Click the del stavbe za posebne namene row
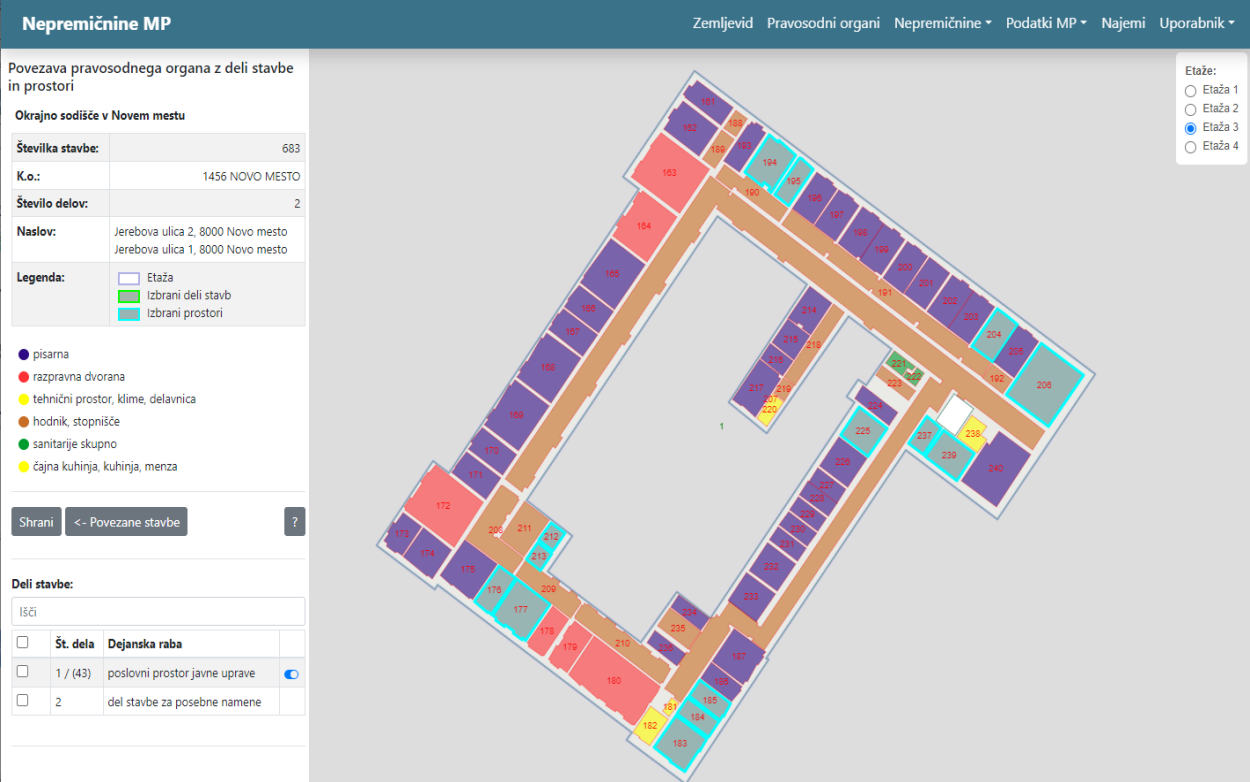Viewport: 1250px width, 782px height. tap(158, 702)
